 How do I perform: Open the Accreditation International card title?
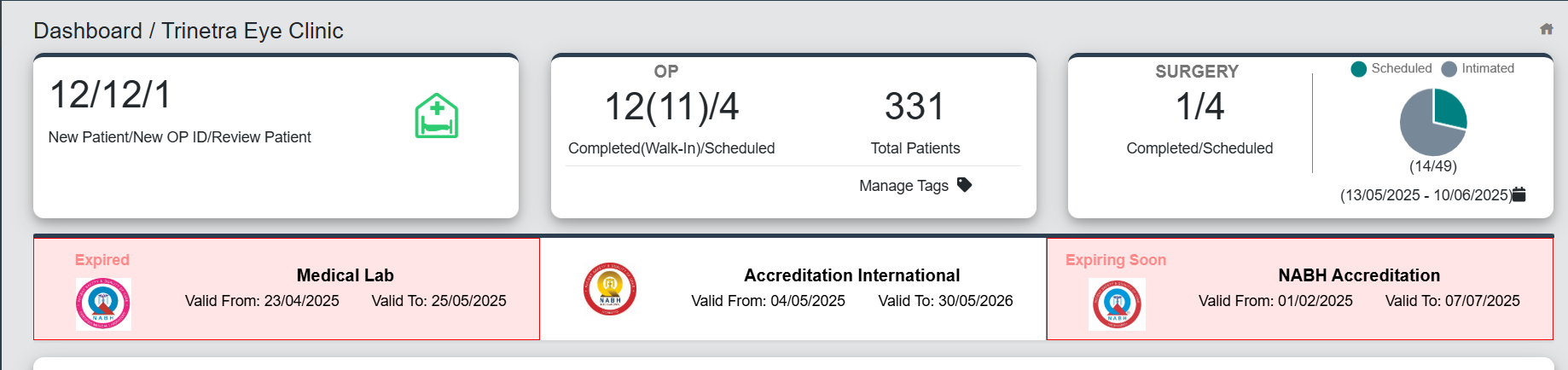[851, 275]
